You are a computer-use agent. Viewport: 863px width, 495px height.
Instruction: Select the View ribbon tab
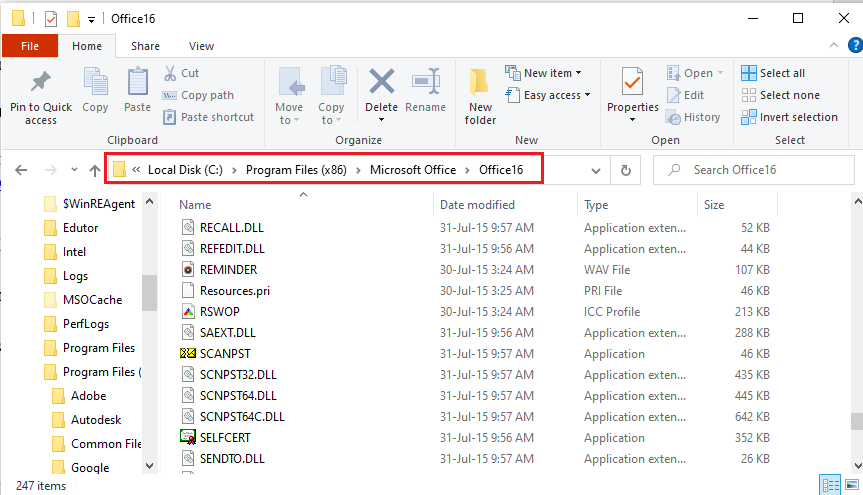click(x=201, y=46)
